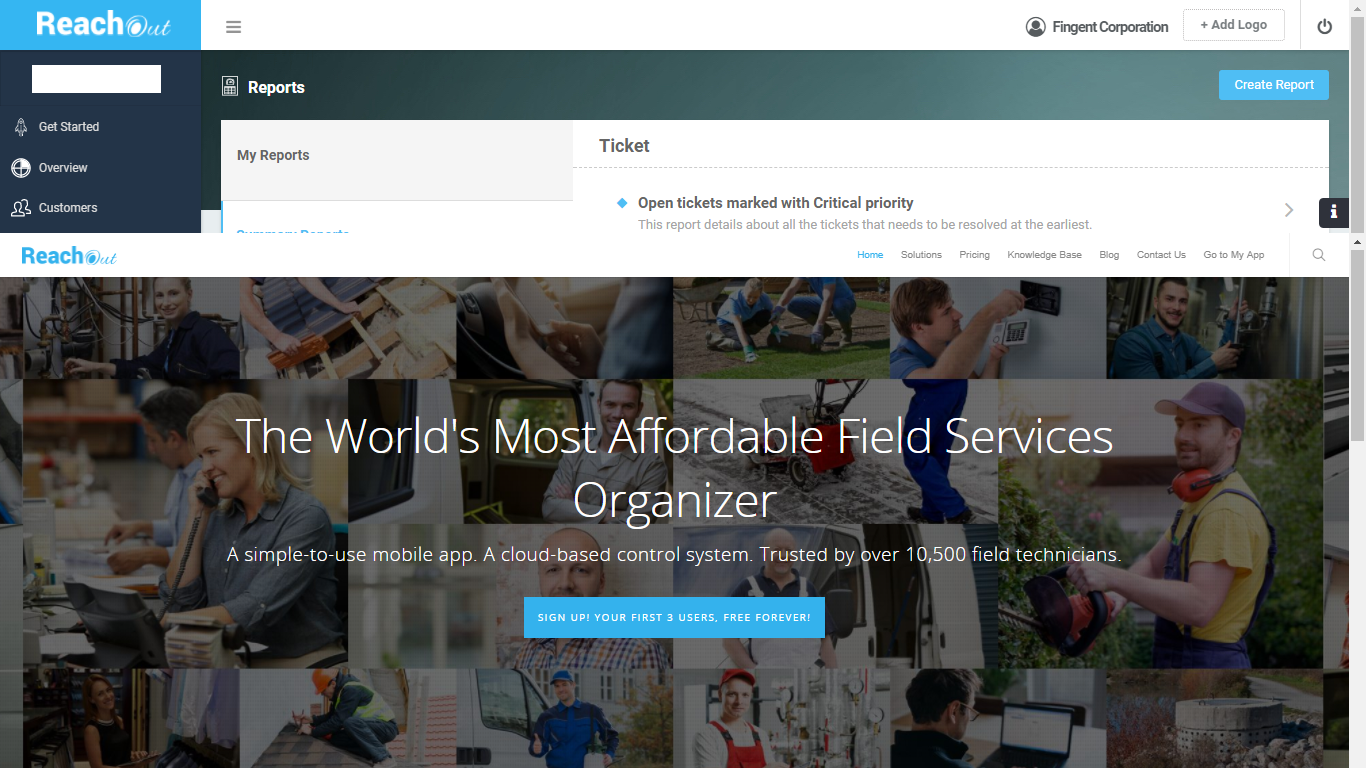Open website search magnifier icon
The image size is (1366, 768).
point(1319,255)
